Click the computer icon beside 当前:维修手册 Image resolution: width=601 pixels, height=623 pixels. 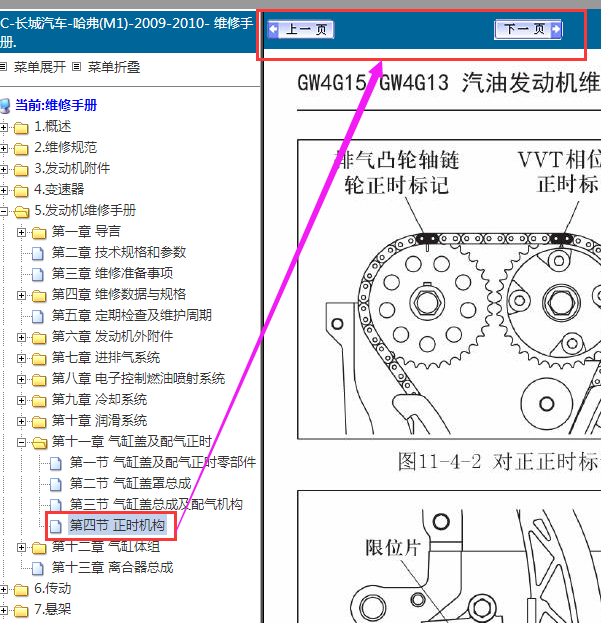click(x=5, y=106)
